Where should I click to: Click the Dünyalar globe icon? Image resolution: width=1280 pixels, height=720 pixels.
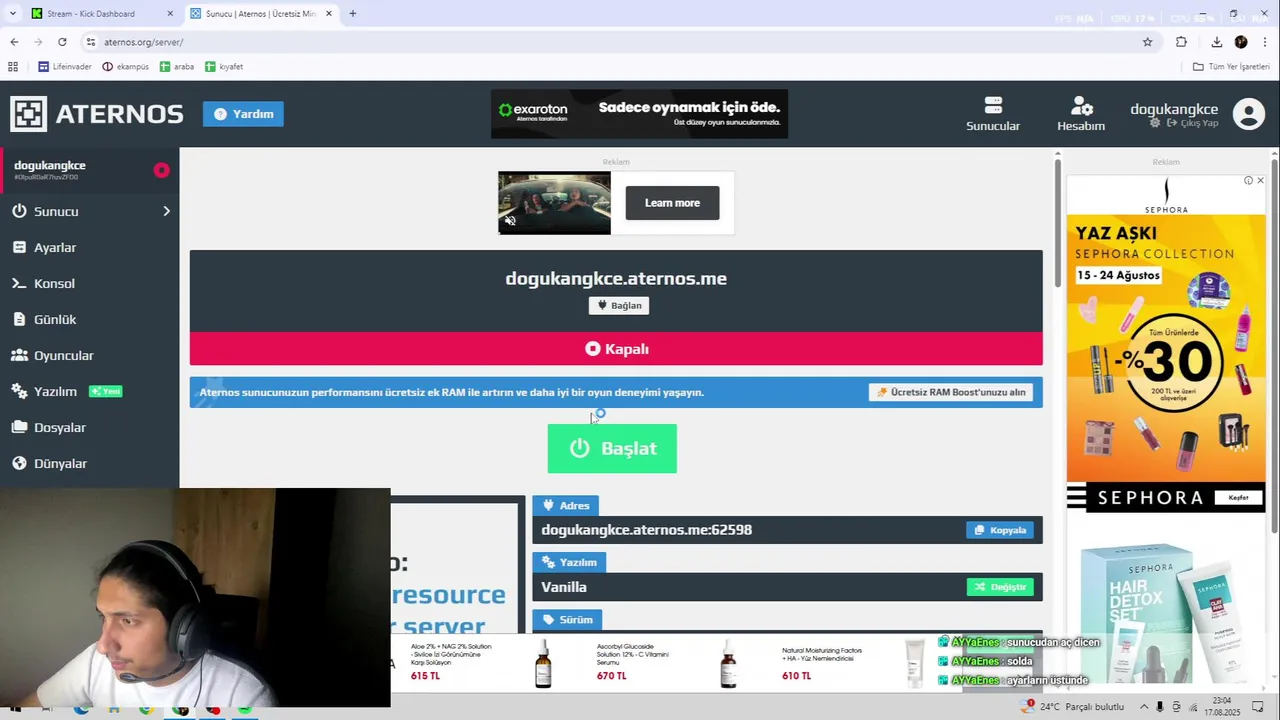pos(19,463)
